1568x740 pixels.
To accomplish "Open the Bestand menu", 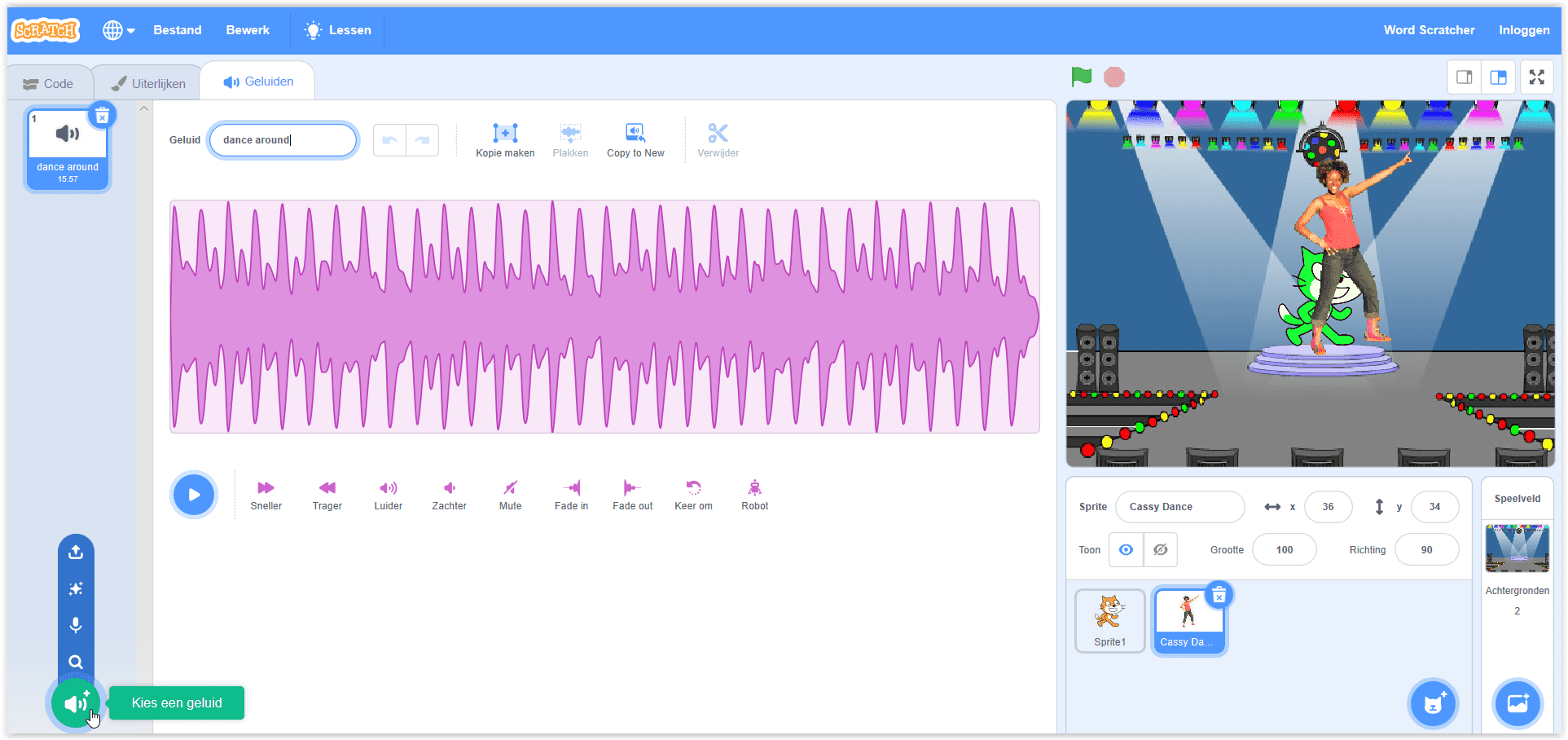I will [178, 30].
